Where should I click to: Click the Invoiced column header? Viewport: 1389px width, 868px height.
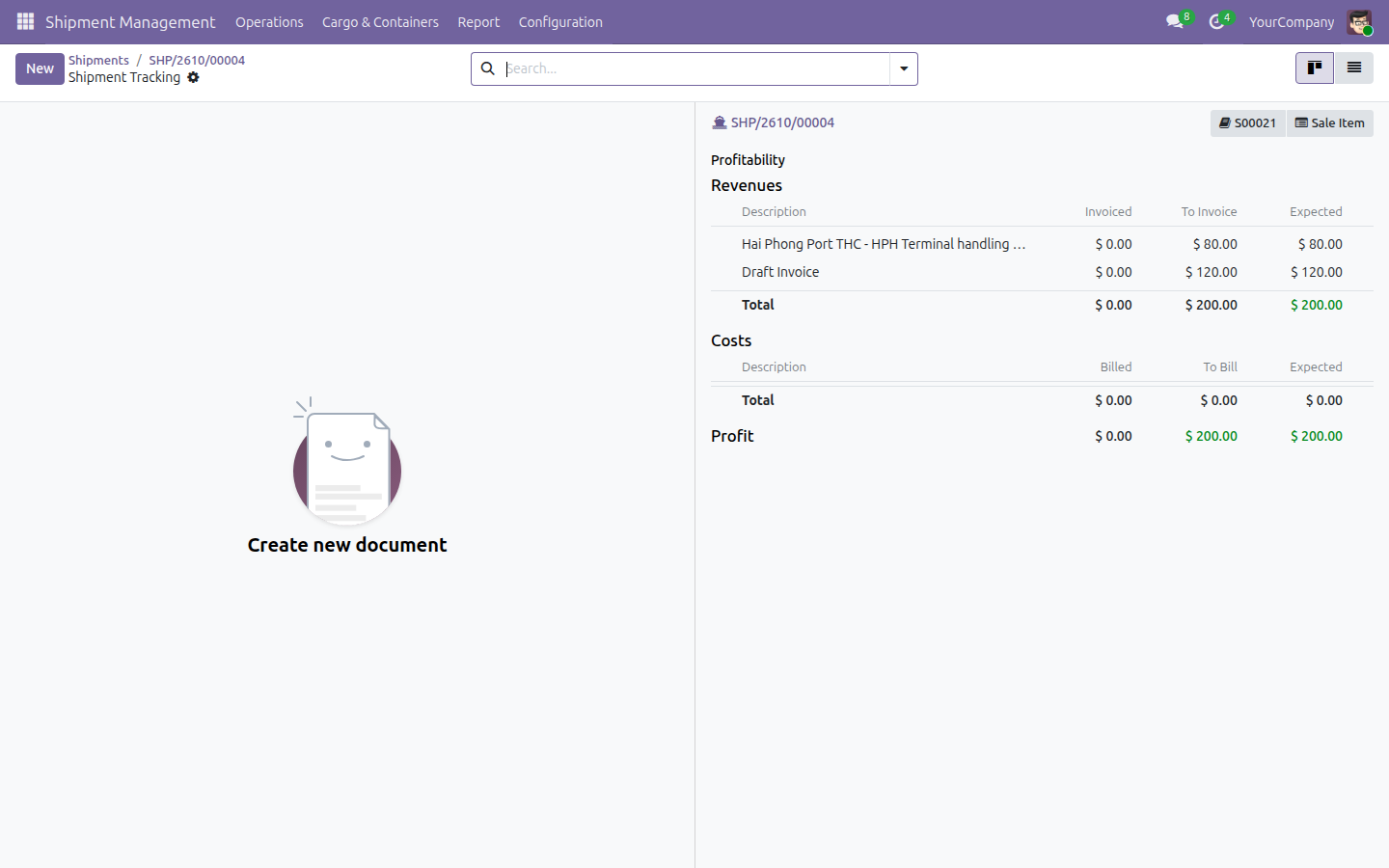[x=1108, y=212]
